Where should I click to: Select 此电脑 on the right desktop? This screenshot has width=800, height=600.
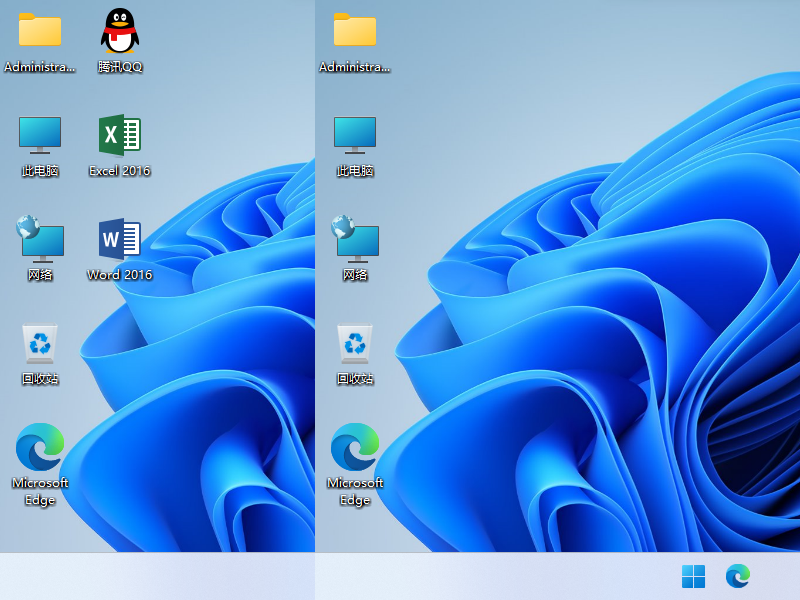pyautogui.click(x=355, y=135)
